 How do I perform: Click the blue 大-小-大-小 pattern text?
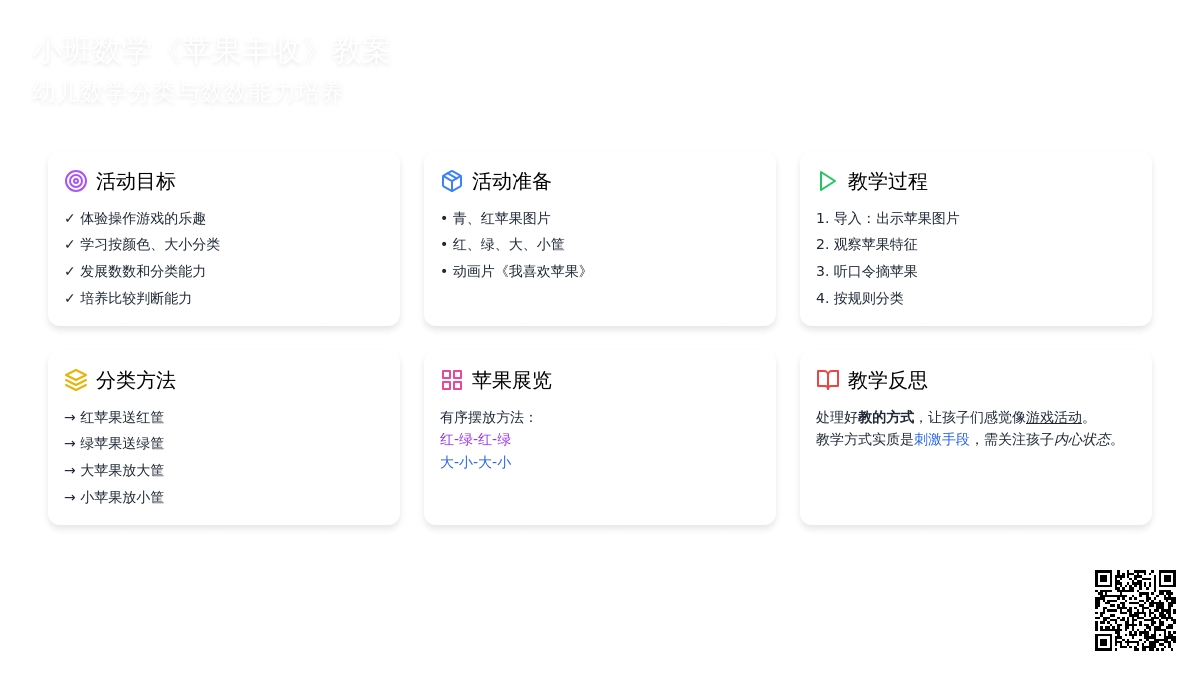pyautogui.click(x=475, y=462)
